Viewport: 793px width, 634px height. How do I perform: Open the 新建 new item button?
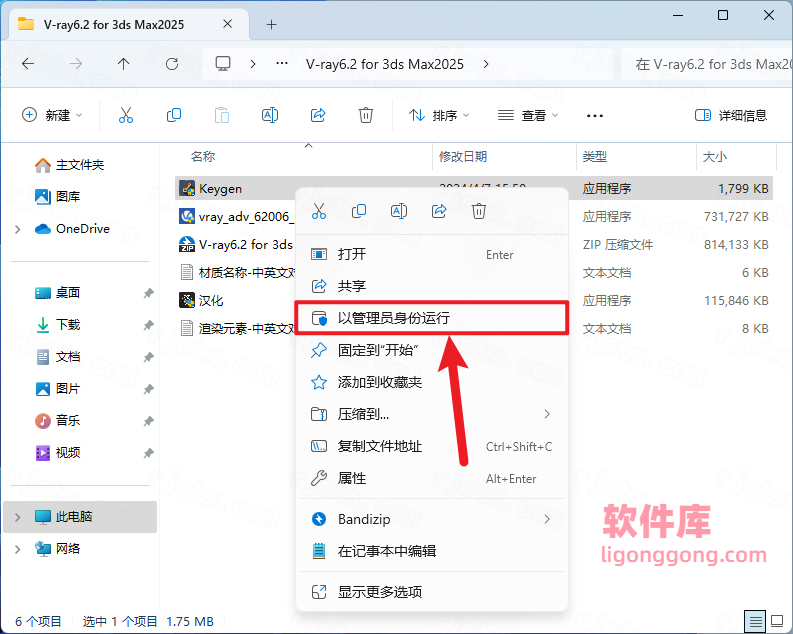pos(52,115)
